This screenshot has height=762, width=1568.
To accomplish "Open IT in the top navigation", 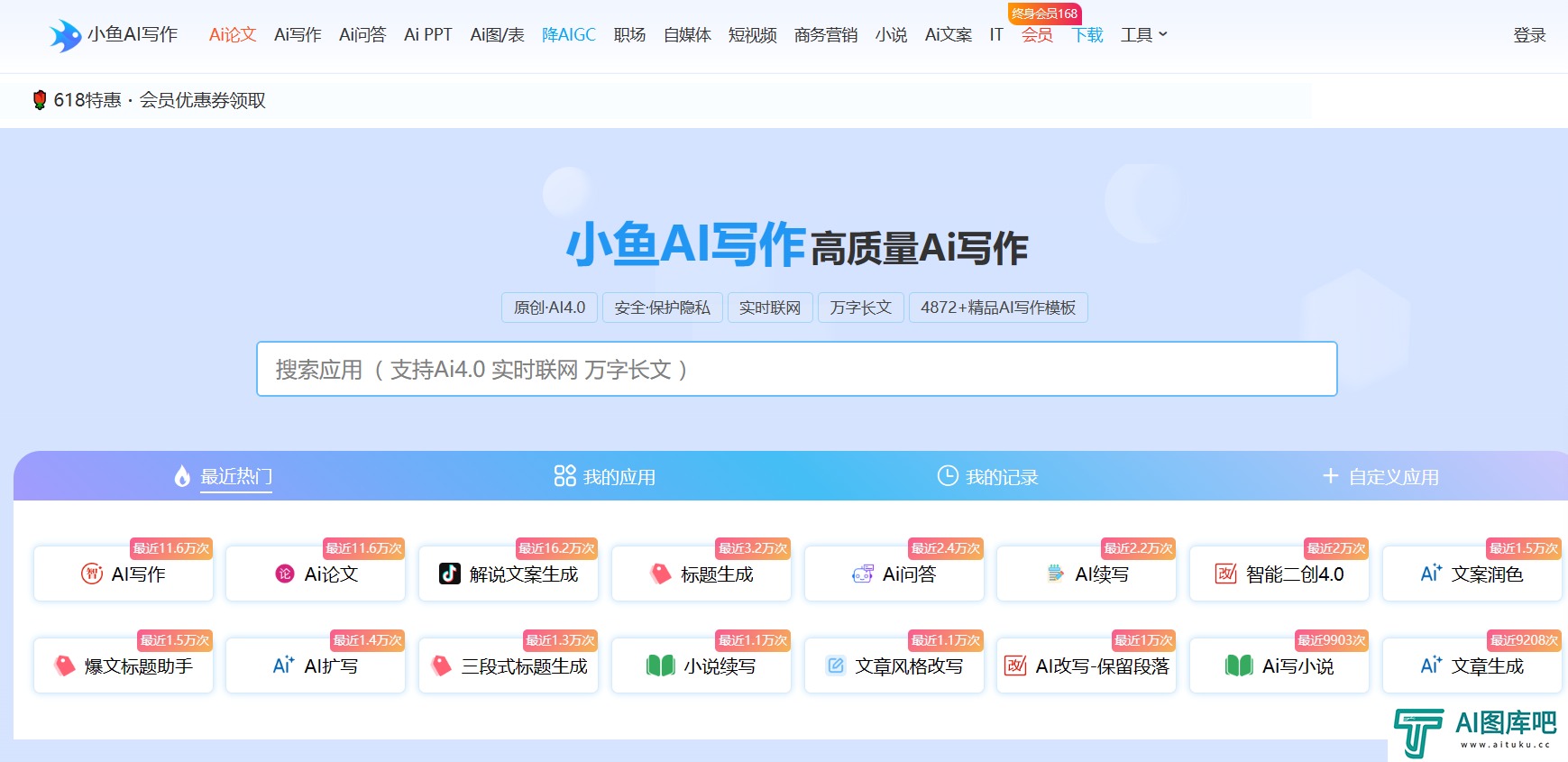I will [996, 35].
